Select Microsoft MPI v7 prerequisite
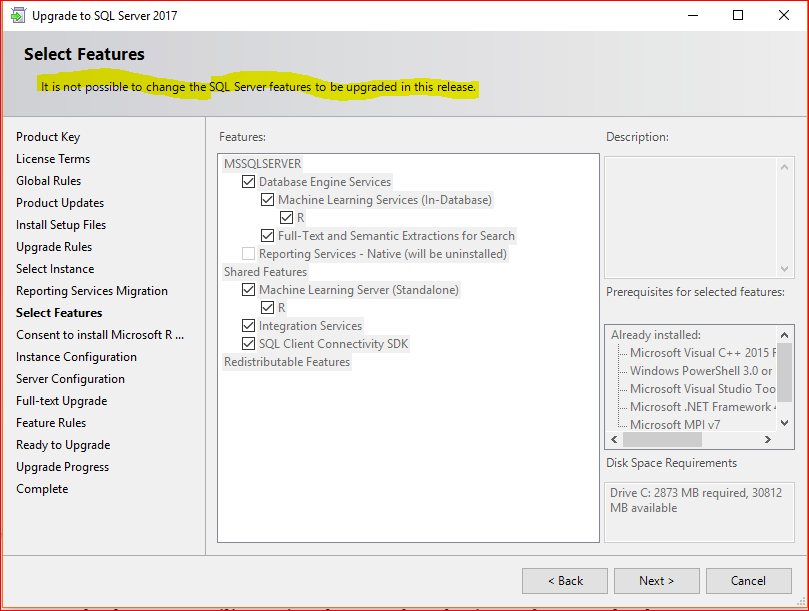Screen dimensions: 809x611 (675, 425)
